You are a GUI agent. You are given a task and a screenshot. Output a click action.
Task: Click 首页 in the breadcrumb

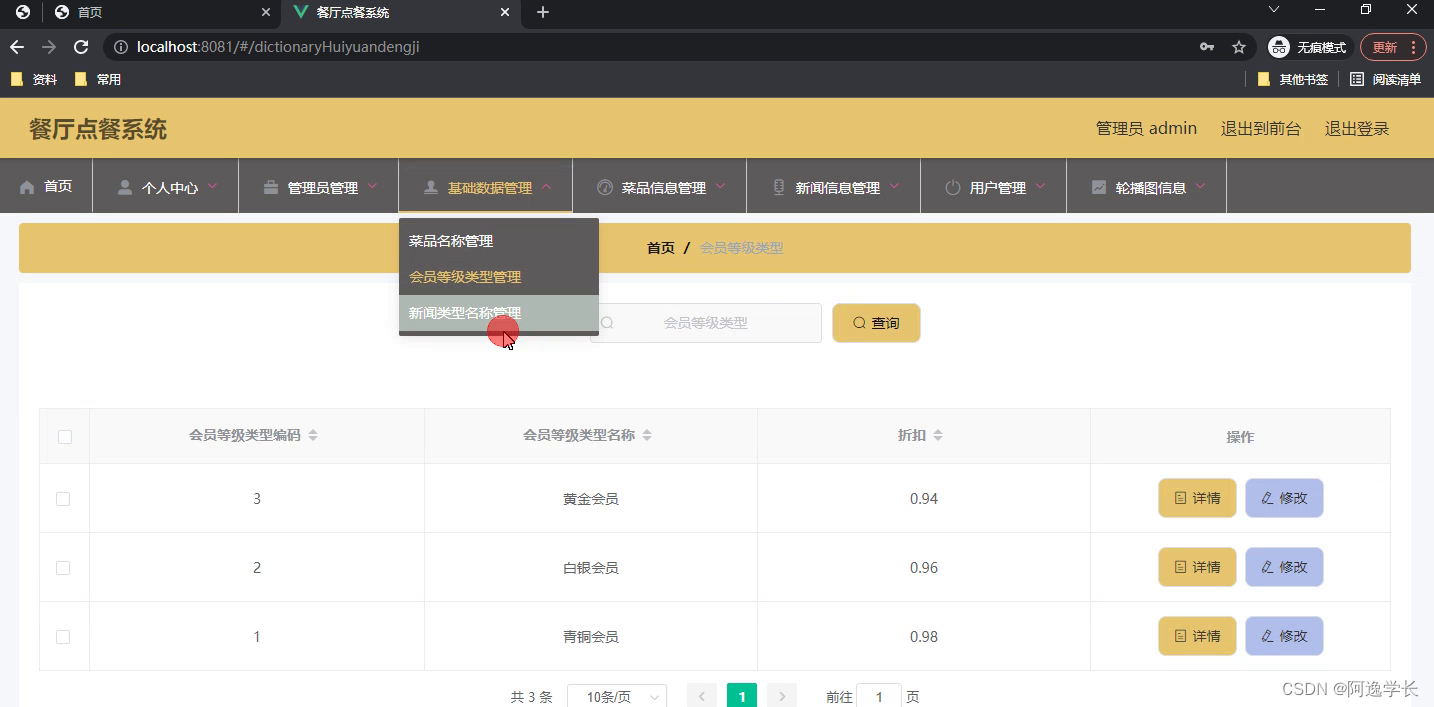click(x=661, y=248)
